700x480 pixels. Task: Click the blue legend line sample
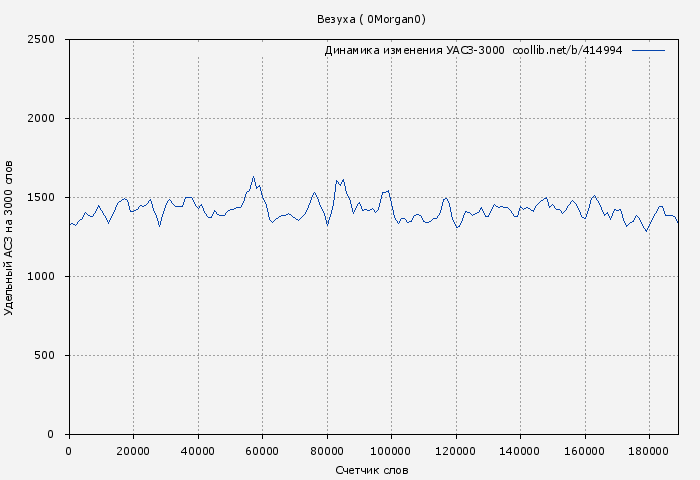click(x=648, y=50)
